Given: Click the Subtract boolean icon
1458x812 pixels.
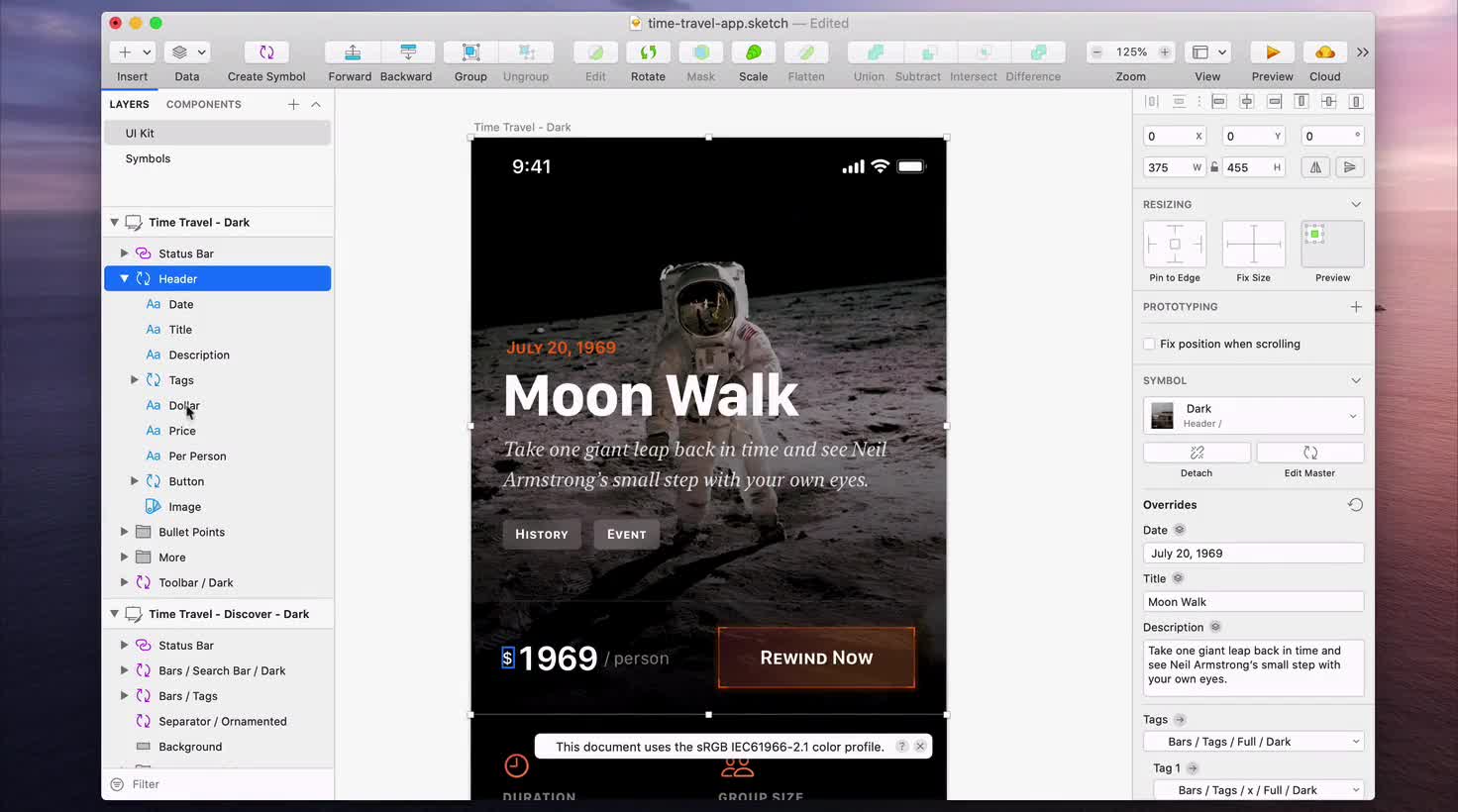Looking at the screenshot, I should coord(929,52).
